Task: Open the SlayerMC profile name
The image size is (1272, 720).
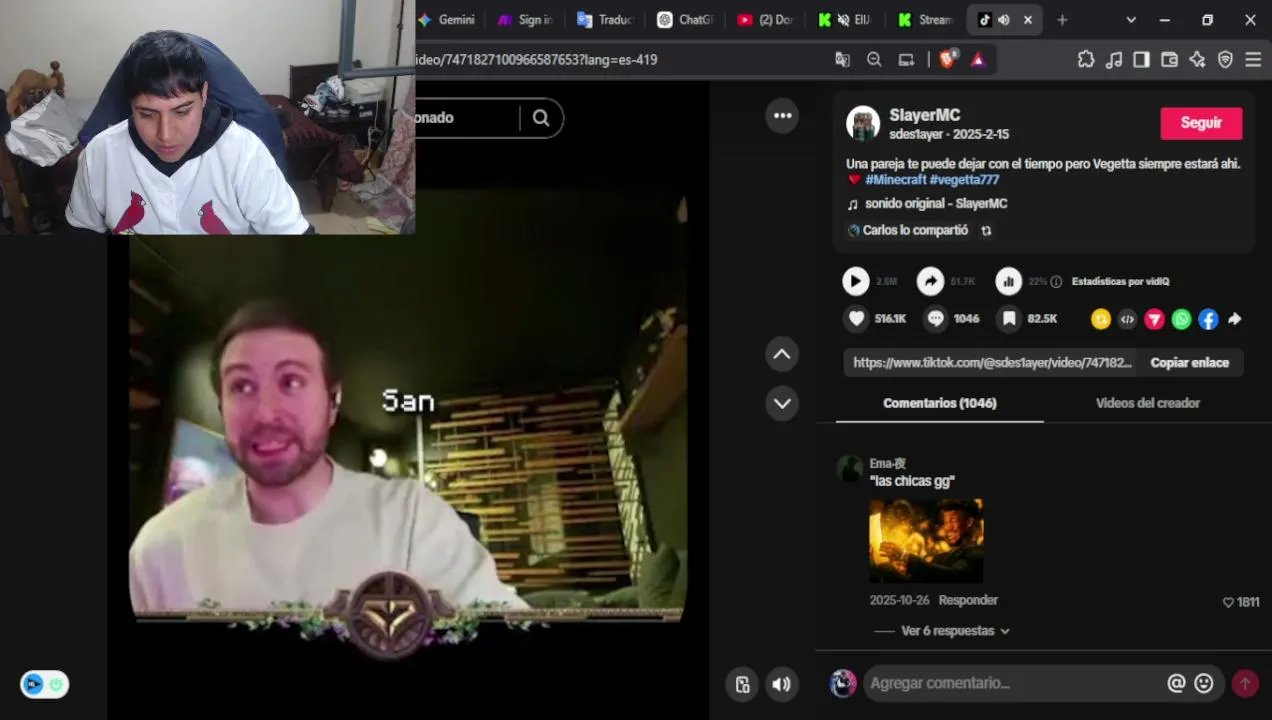Action: pos(925,115)
